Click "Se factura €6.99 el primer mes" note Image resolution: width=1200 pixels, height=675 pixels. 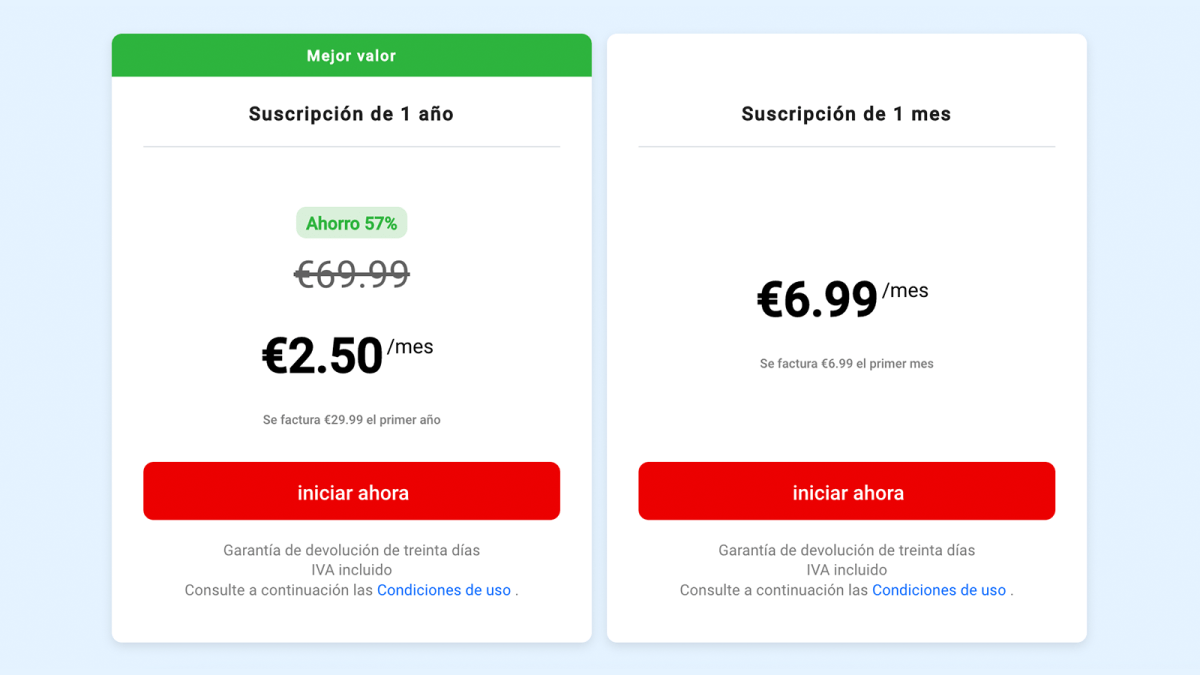tap(846, 364)
